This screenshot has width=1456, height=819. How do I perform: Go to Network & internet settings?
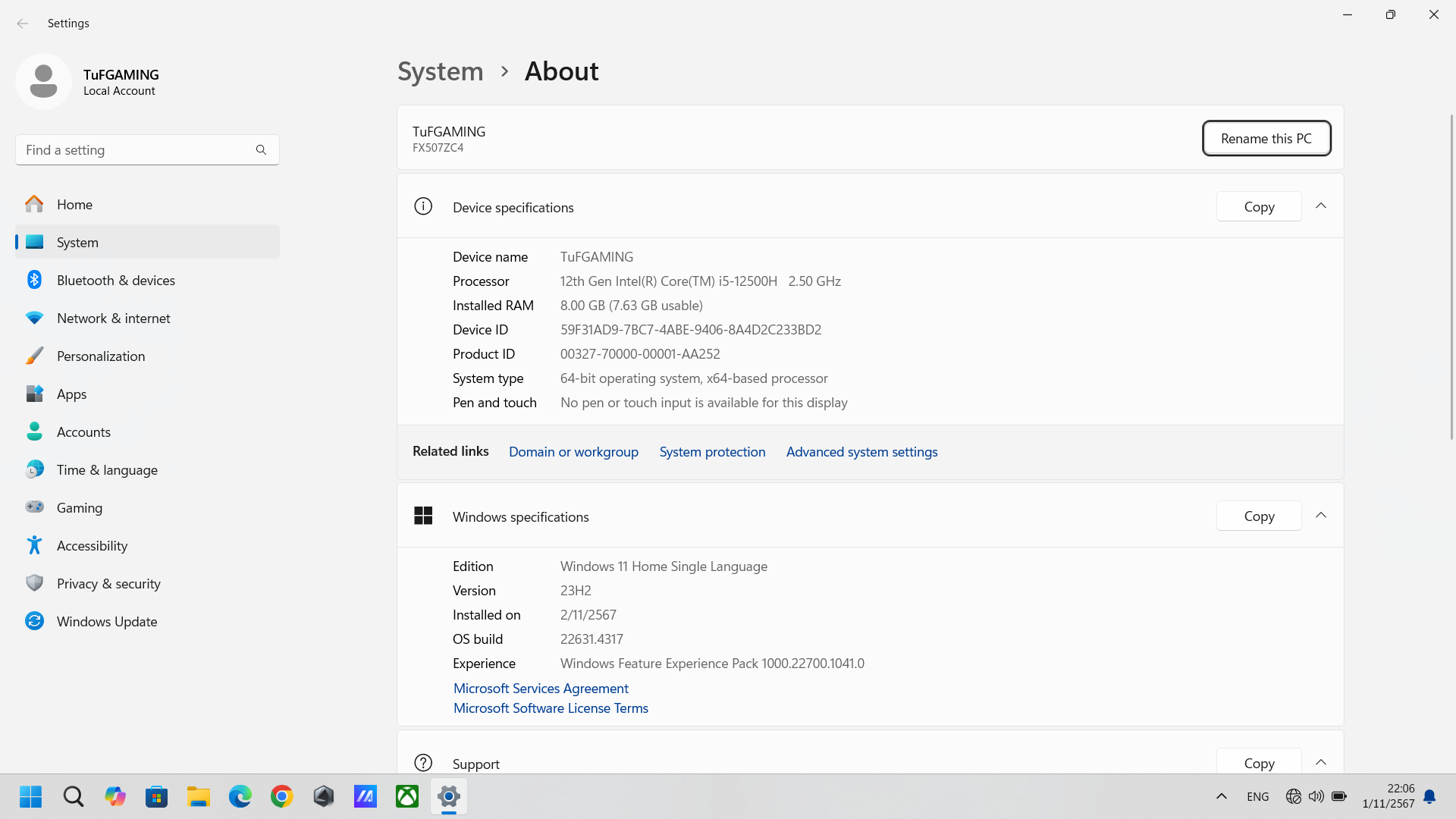click(x=147, y=318)
